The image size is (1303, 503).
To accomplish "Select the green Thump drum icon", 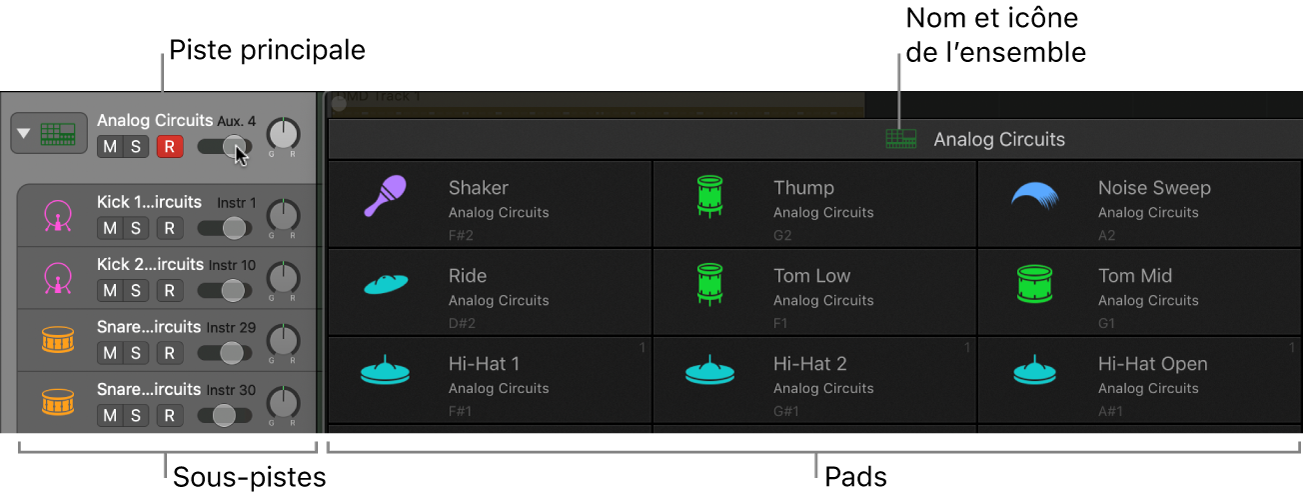I will [709, 196].
